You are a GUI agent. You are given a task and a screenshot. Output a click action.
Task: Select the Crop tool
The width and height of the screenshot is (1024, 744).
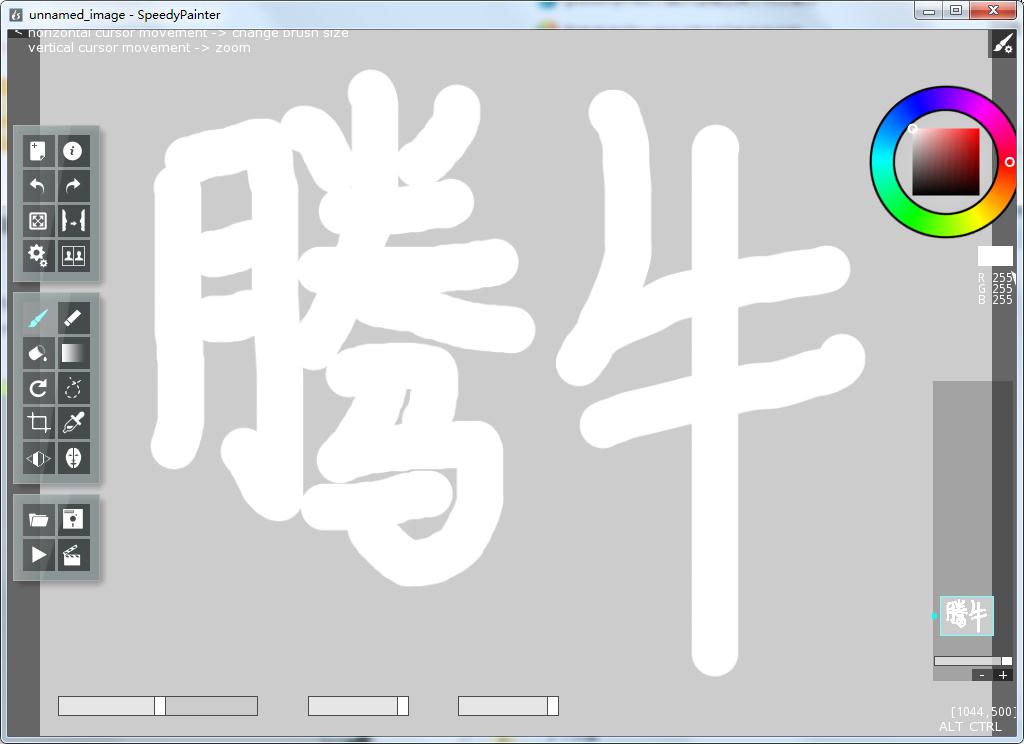(x=38, y=423)
